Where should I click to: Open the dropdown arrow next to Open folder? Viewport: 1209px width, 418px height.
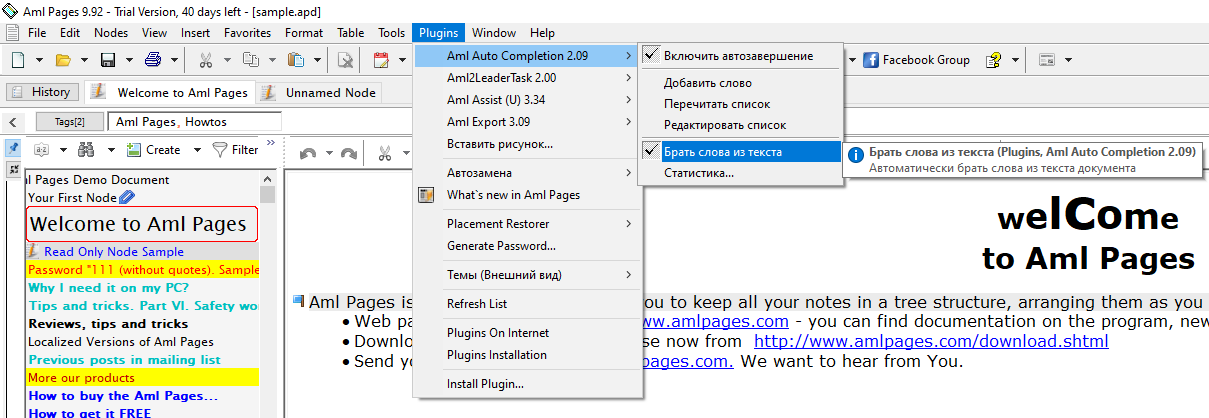click(84, 60)
